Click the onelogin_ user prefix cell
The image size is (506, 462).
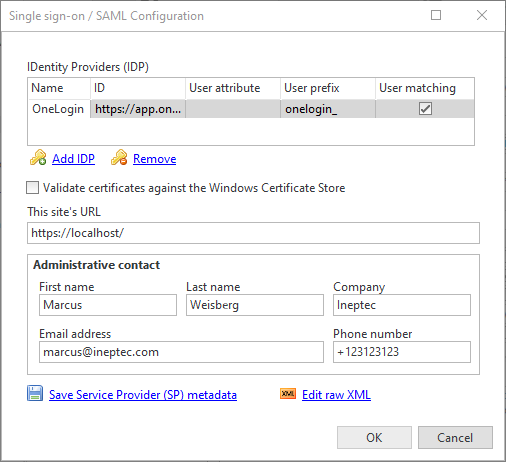tap(328, 109)
